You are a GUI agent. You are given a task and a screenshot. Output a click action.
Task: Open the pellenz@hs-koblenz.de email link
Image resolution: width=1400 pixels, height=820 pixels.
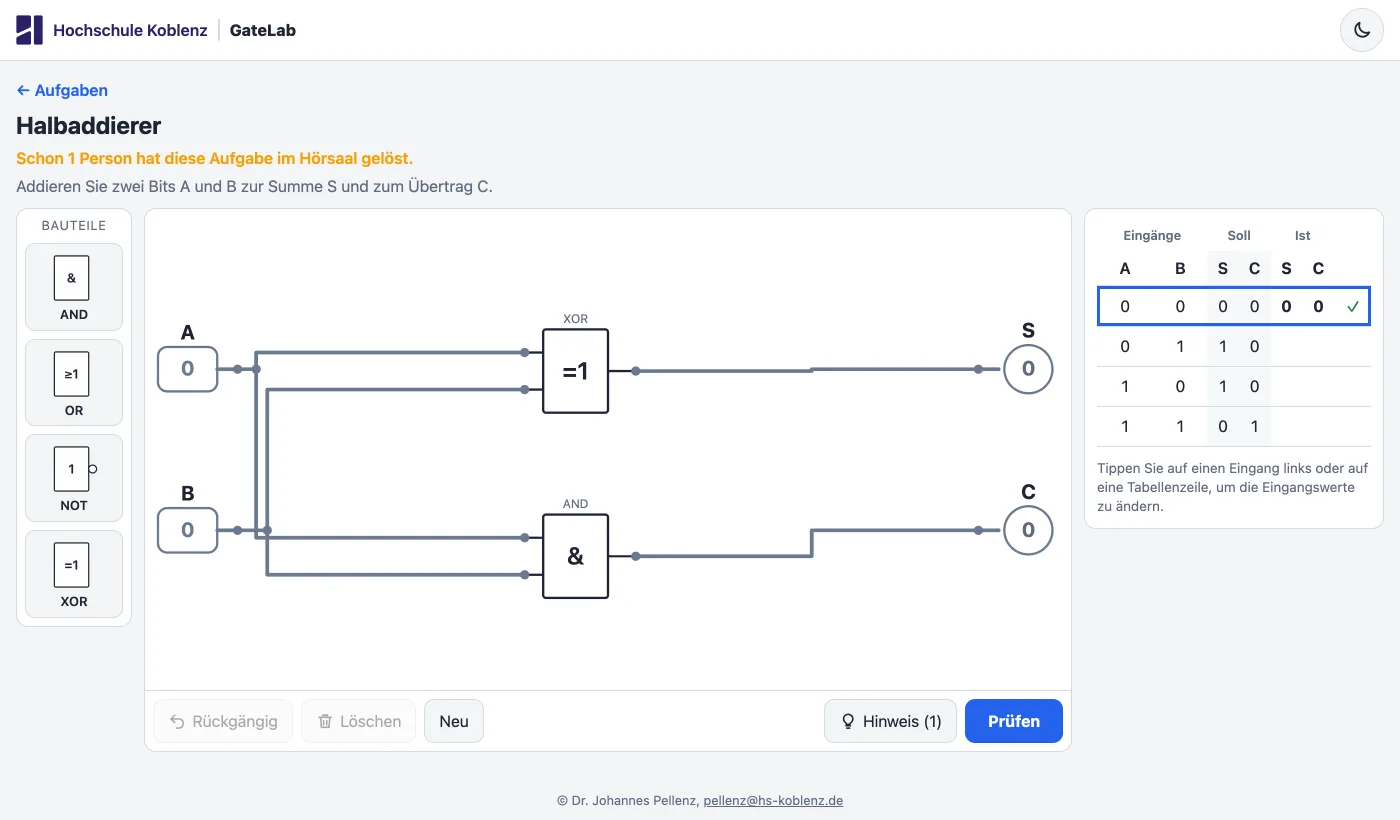[773, 801]
